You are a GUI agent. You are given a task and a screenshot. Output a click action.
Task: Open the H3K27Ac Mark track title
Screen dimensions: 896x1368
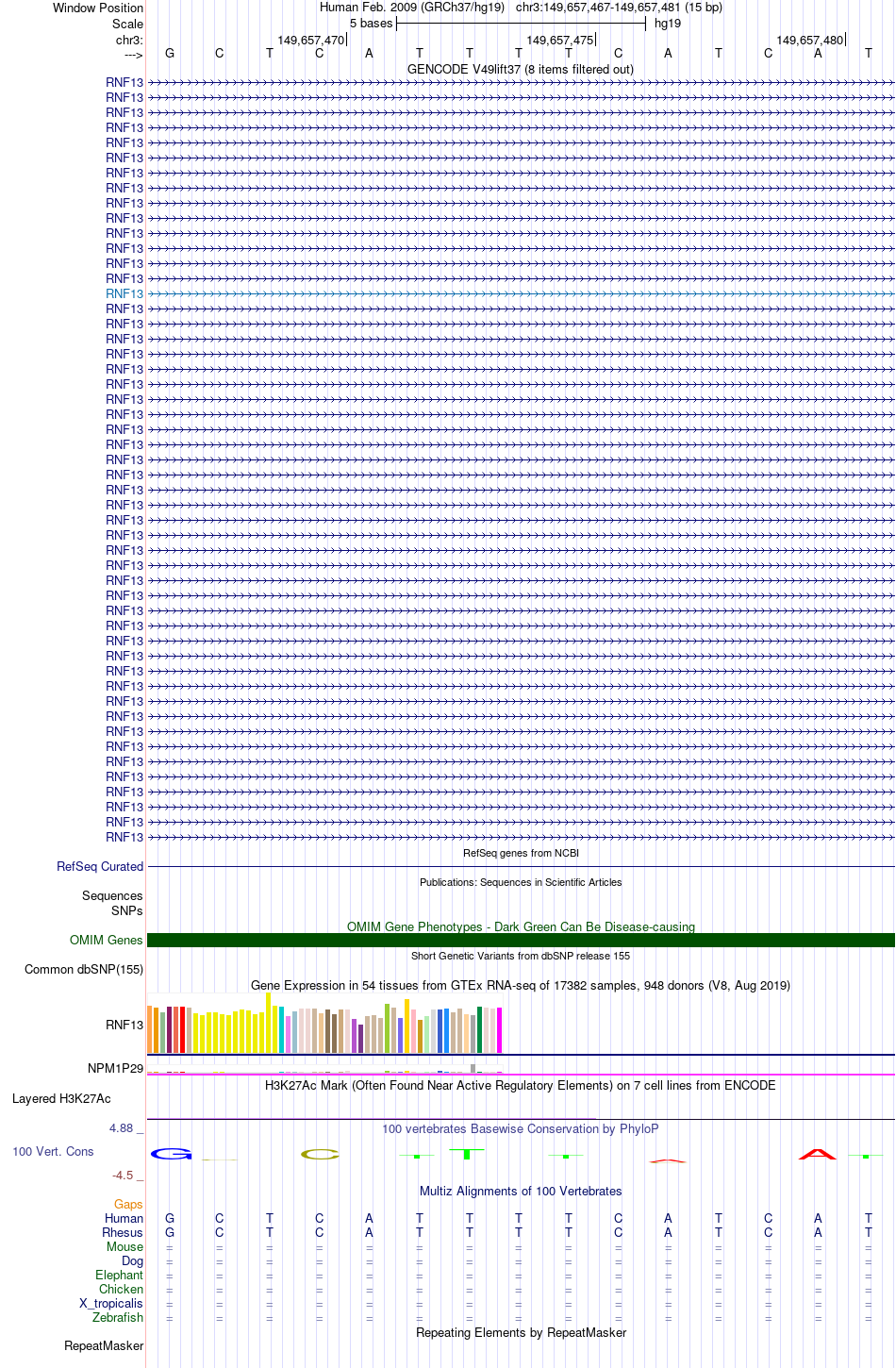[x=521, y=1086]
